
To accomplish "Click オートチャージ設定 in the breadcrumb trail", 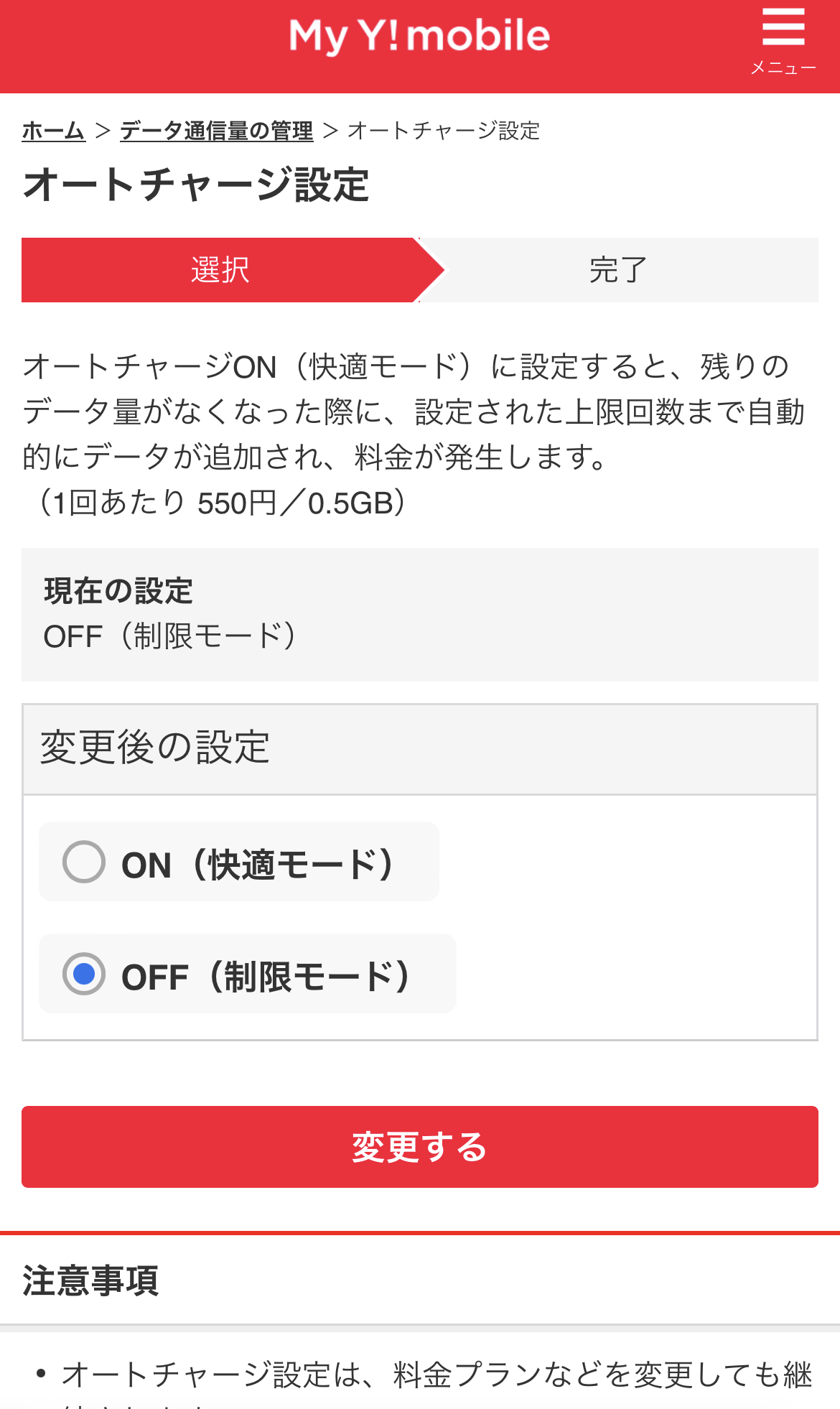I will [x=444, y=131].
